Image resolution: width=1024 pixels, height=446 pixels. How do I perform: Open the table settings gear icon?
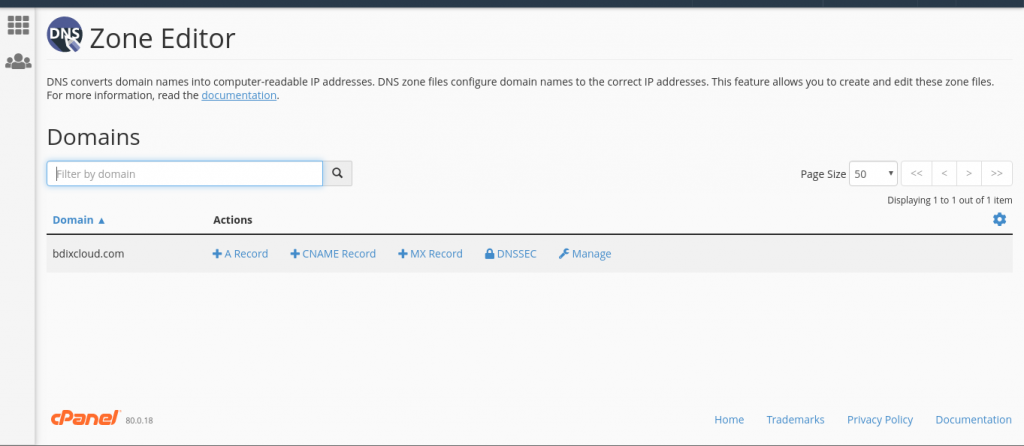[x=999, y=219]
